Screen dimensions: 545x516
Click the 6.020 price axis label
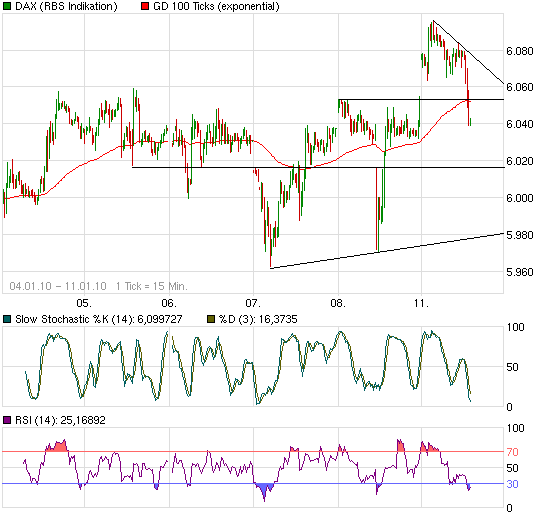point(520,161)
